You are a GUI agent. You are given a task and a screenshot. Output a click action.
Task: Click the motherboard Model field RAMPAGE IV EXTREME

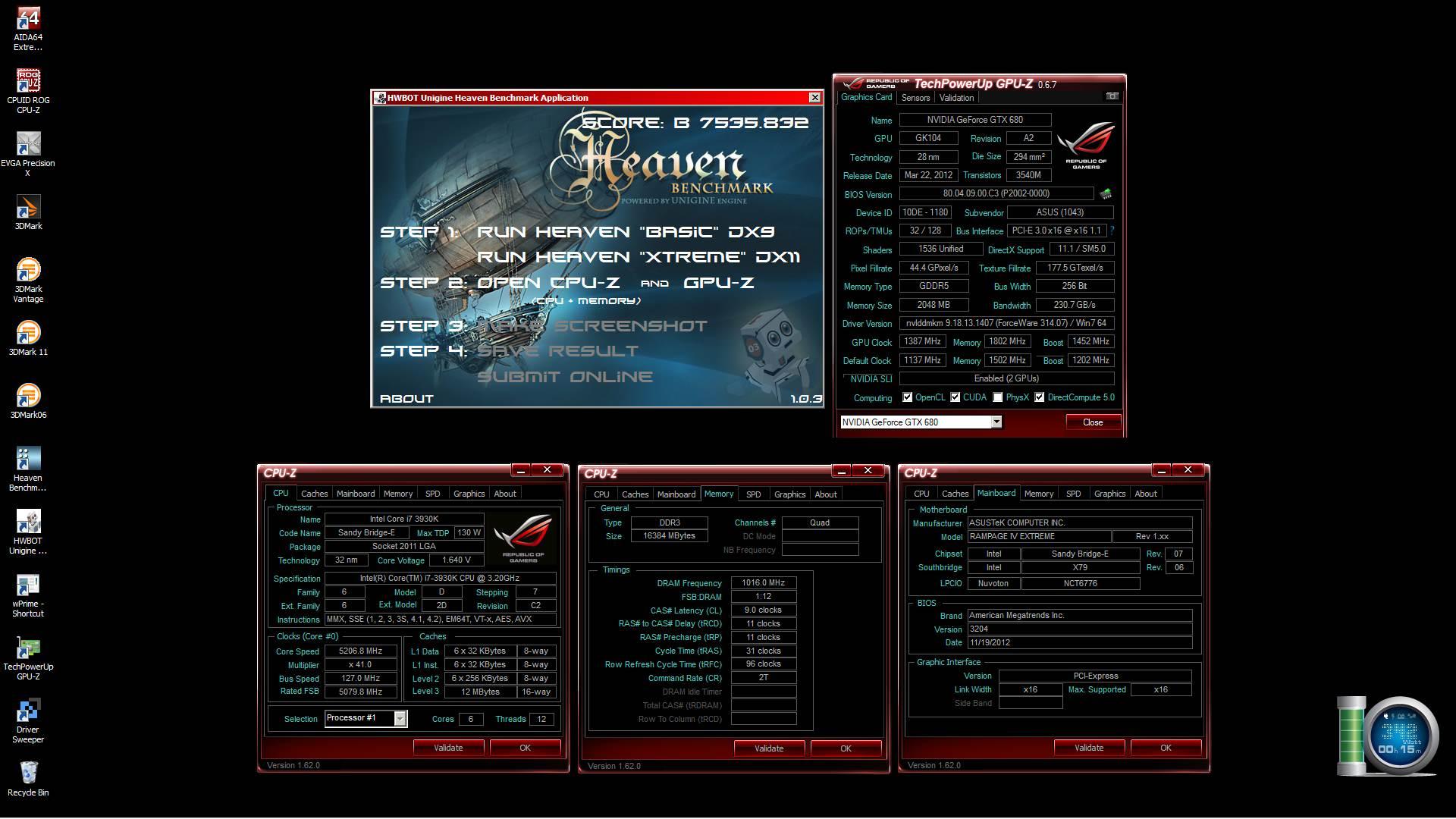click(1040, 537)
